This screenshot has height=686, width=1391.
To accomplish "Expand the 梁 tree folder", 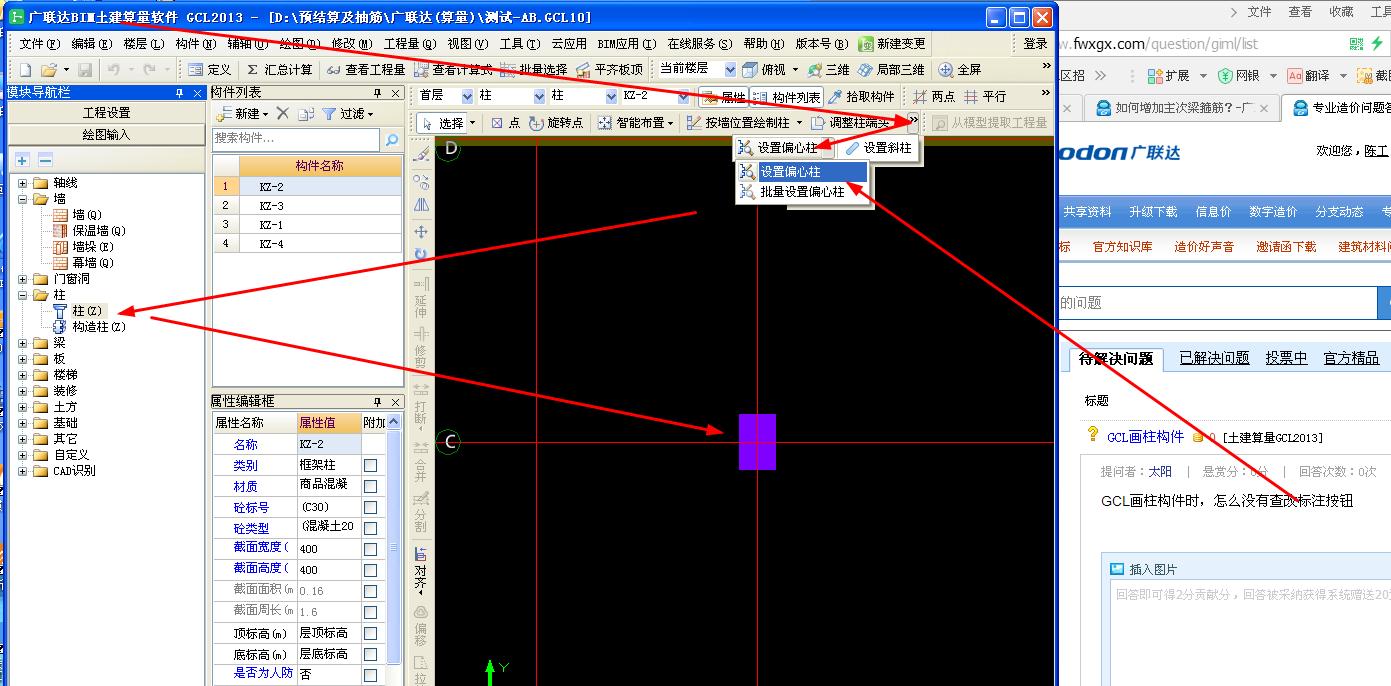I will 23,343.
